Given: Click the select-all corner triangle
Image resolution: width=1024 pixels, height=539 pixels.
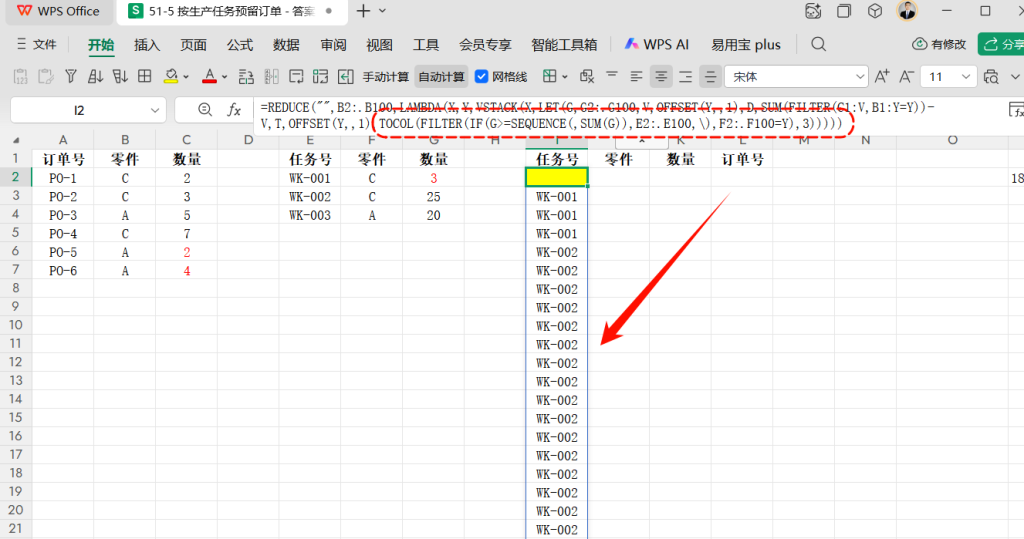Looking at the screenshot, I should (x=16, y=140).
